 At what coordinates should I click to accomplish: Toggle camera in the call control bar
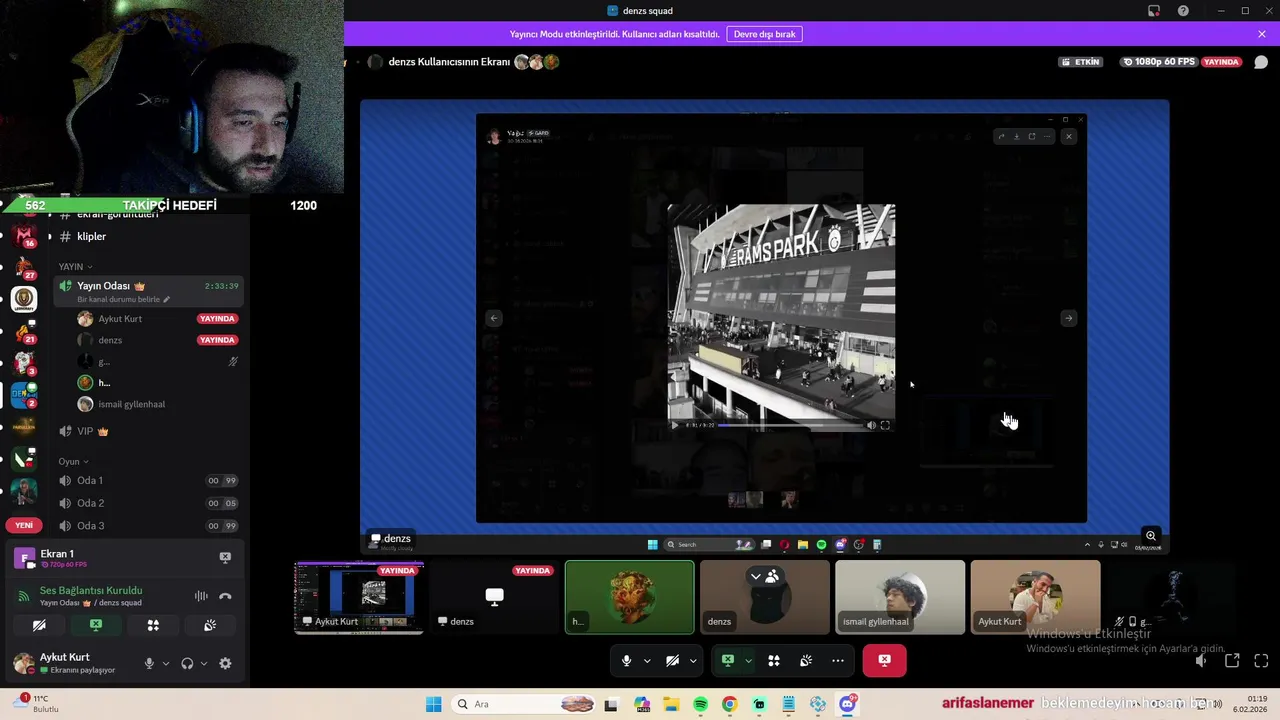[672, 661]
